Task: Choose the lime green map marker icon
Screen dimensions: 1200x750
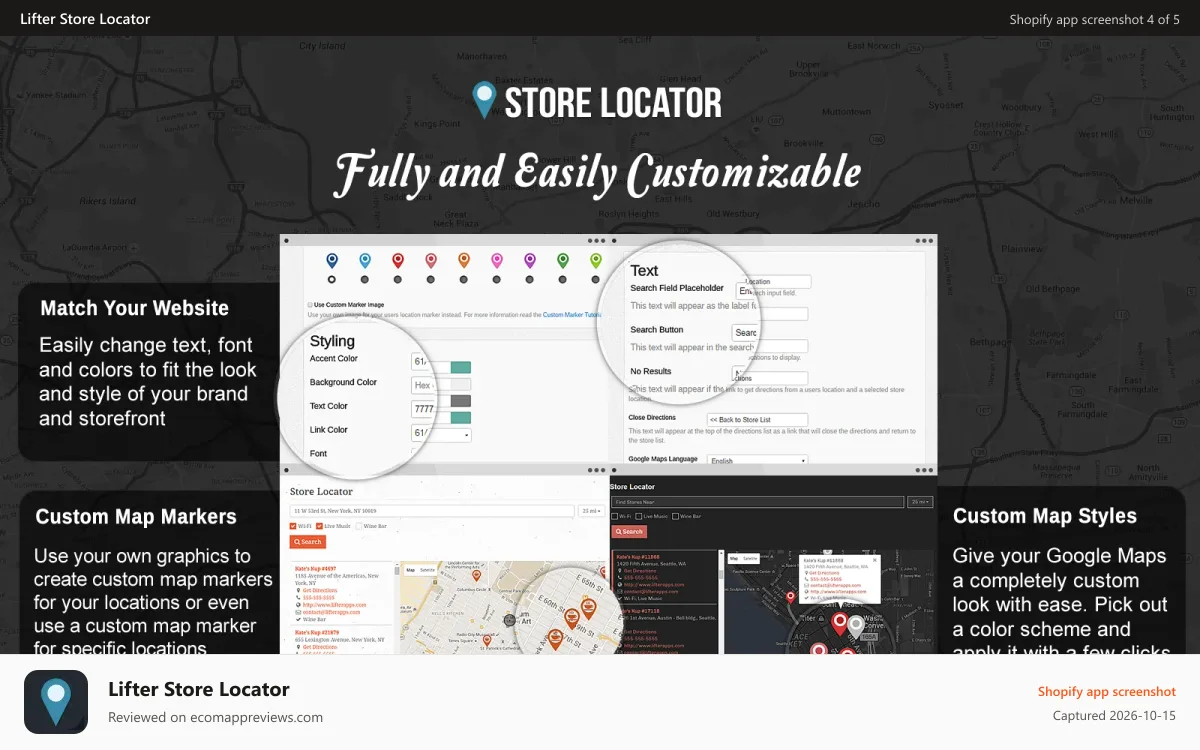Action: (x=596, y=261)
